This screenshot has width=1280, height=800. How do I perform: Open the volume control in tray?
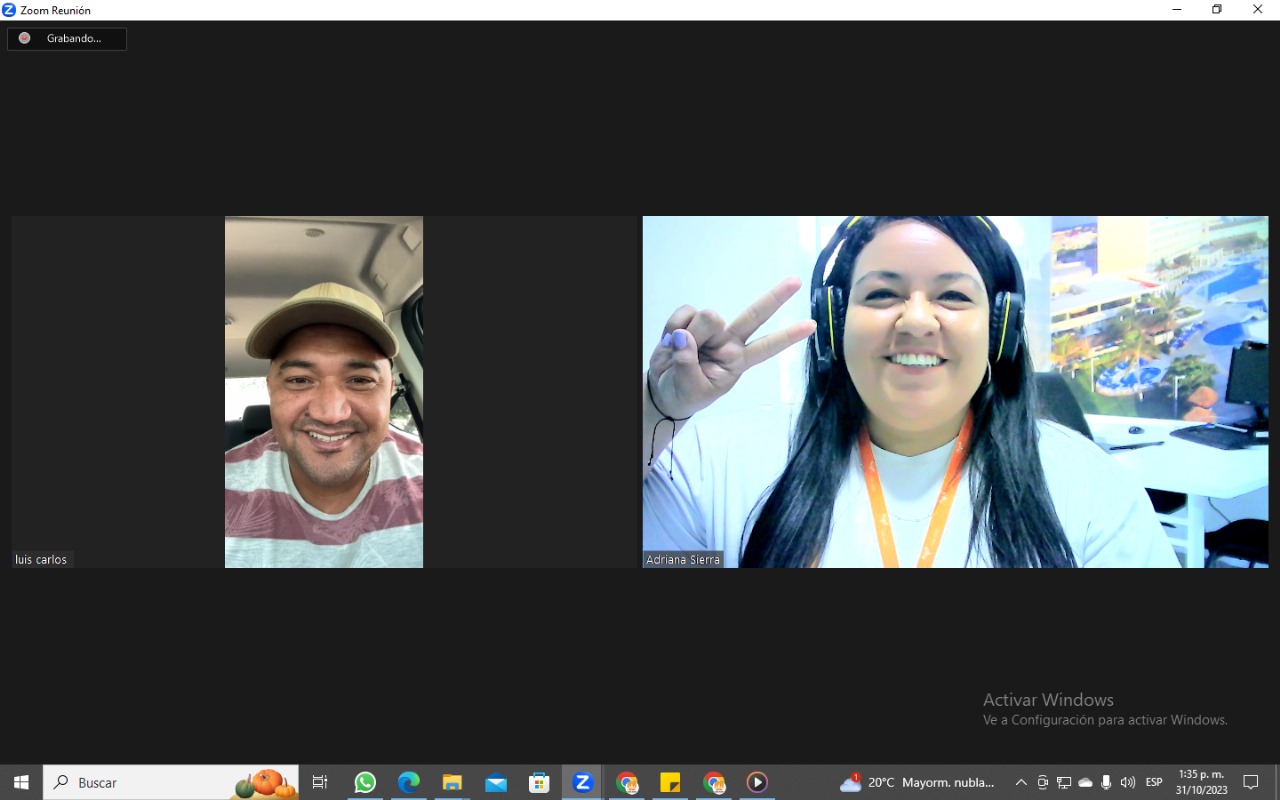tap(1128, 782)
